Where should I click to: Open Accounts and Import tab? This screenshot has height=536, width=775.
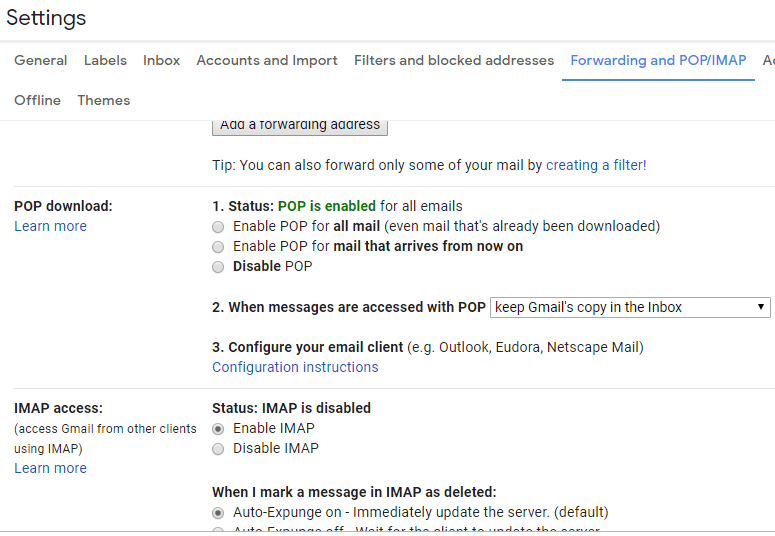point(267,61)
